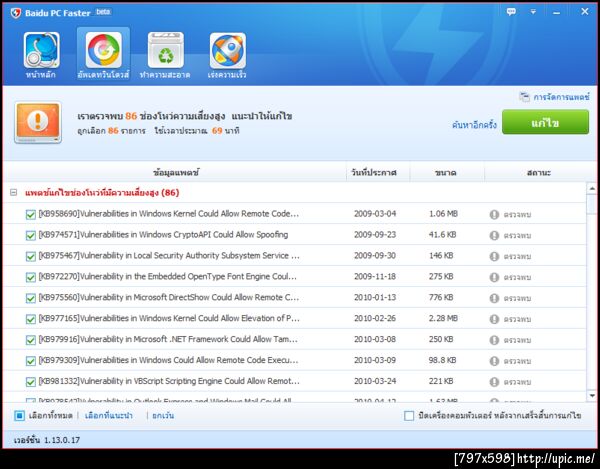Select the KB977165 Elevation of Privilege patch

click(169, 318)
